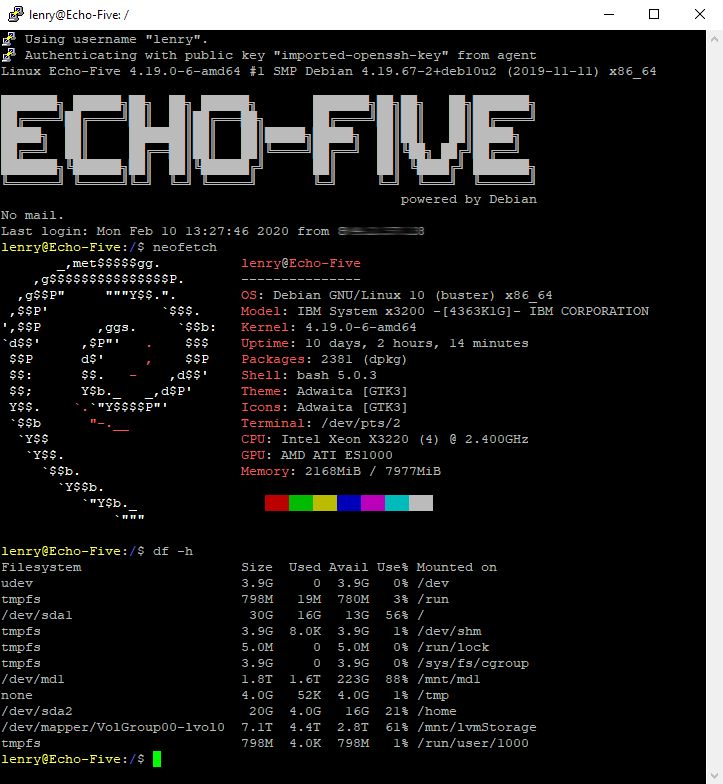This screenshot has height=784, width=723.
Task: Click '/dev/mapper/VolGroup00-lvol0' filesystem name
Action: tap(113, 727)
